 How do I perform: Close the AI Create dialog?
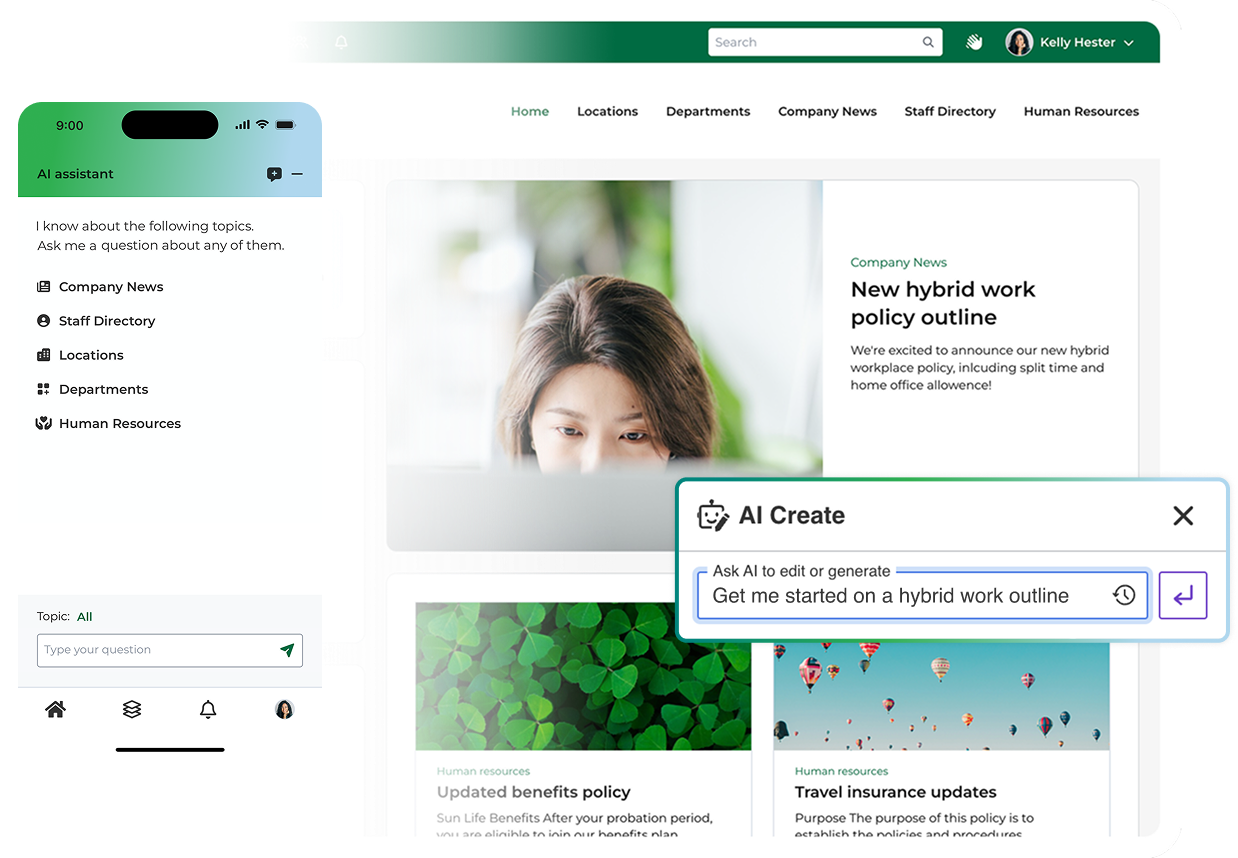(x=1183, y=516)
